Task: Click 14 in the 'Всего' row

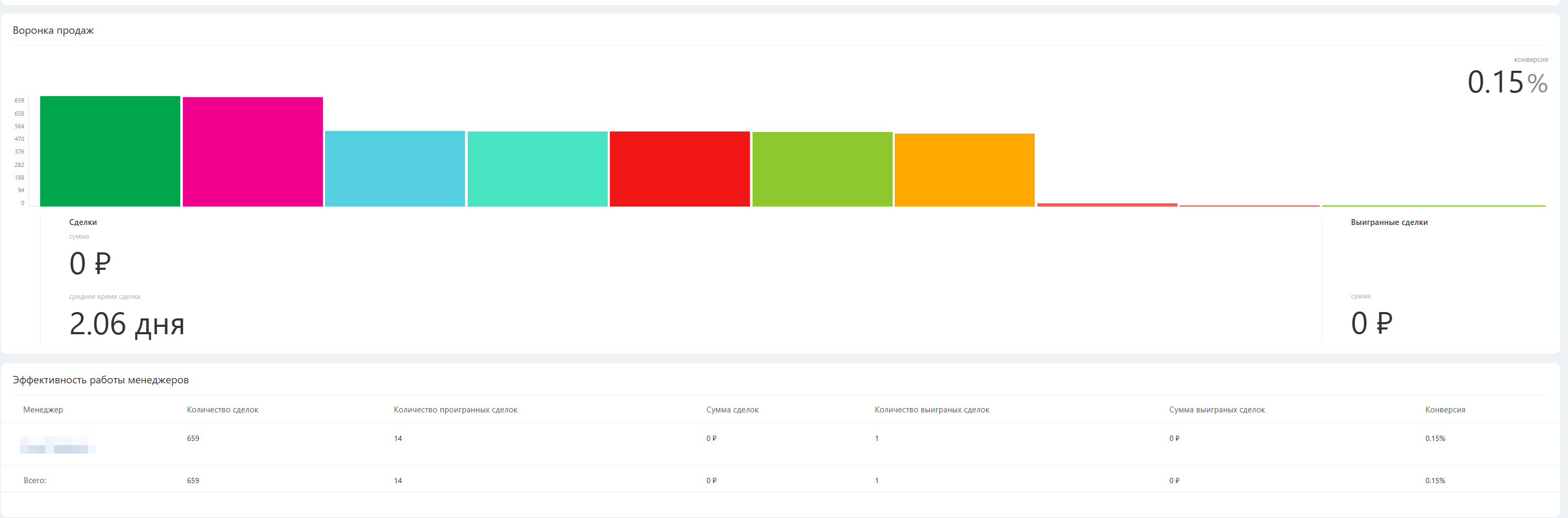Action: point(397,481)
